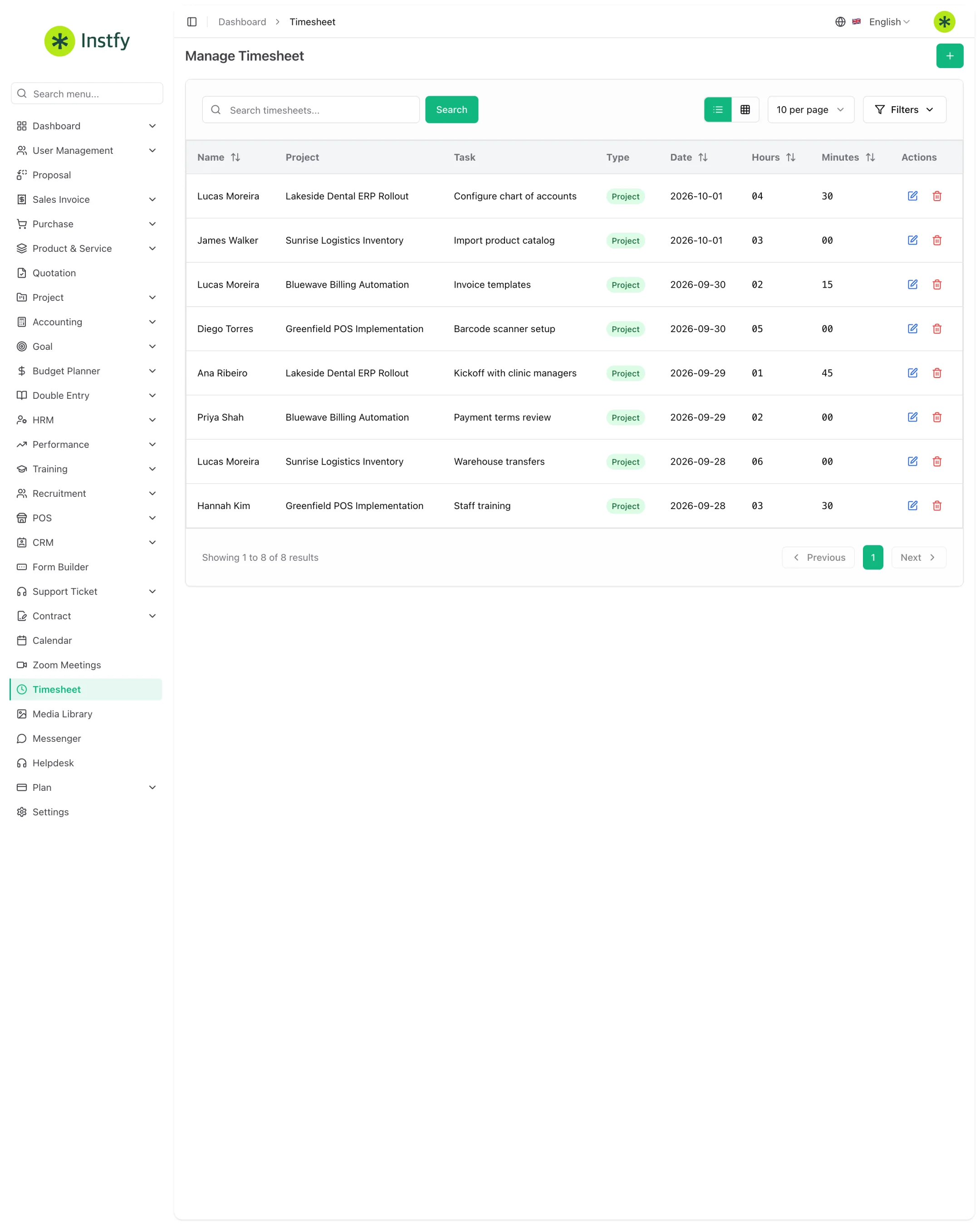Screen dimensions: 980x1225
Task: Expand the Support Ticket submenu
Action: pos(86,592)
